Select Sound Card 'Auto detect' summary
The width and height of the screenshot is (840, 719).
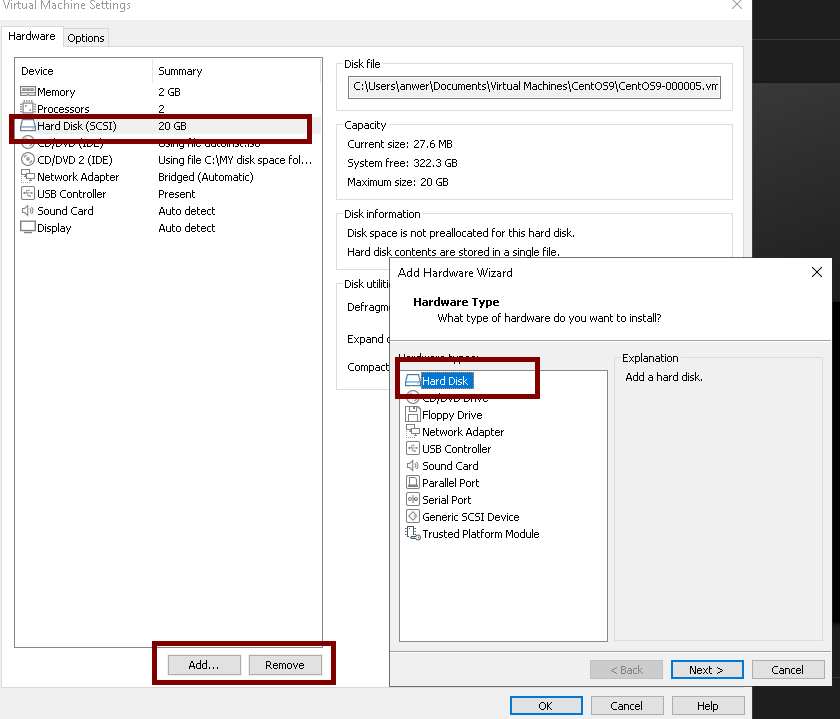click(x=186, y=211)
